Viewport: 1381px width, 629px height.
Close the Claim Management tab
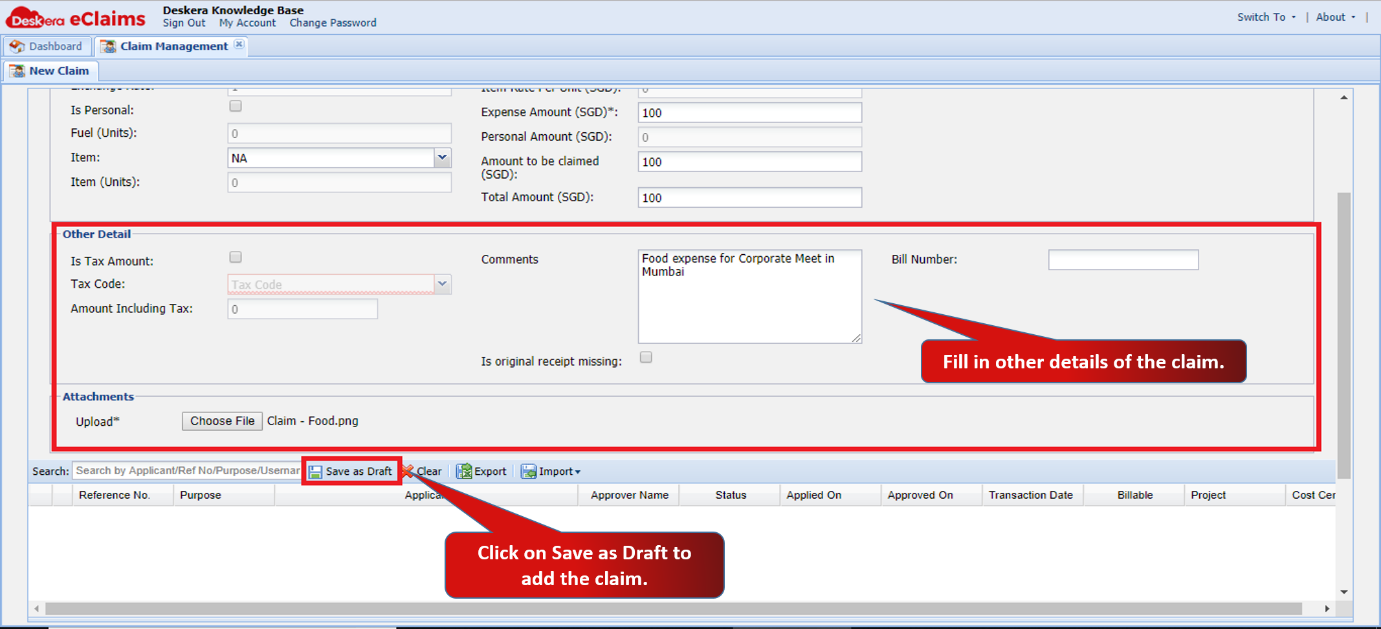[239, 45]
